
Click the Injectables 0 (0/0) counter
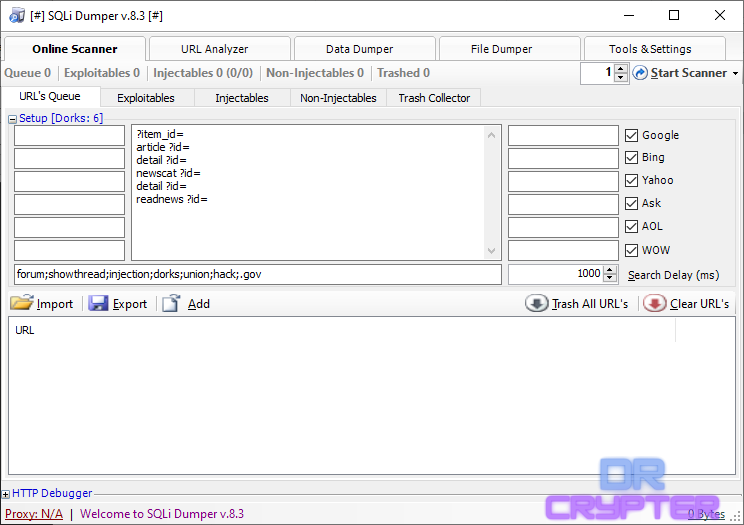(x=203, y=73)
